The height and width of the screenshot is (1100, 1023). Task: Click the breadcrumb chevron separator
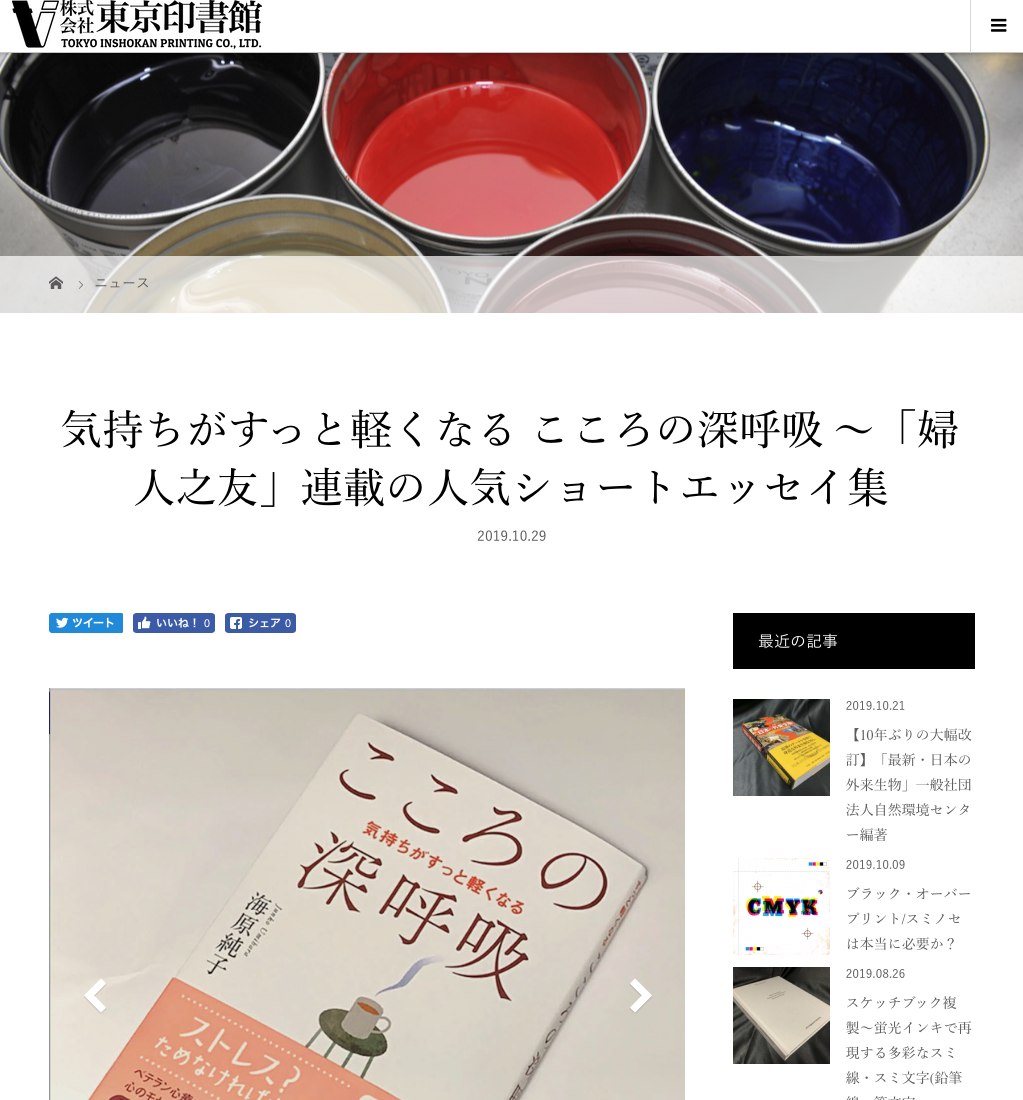81,283
